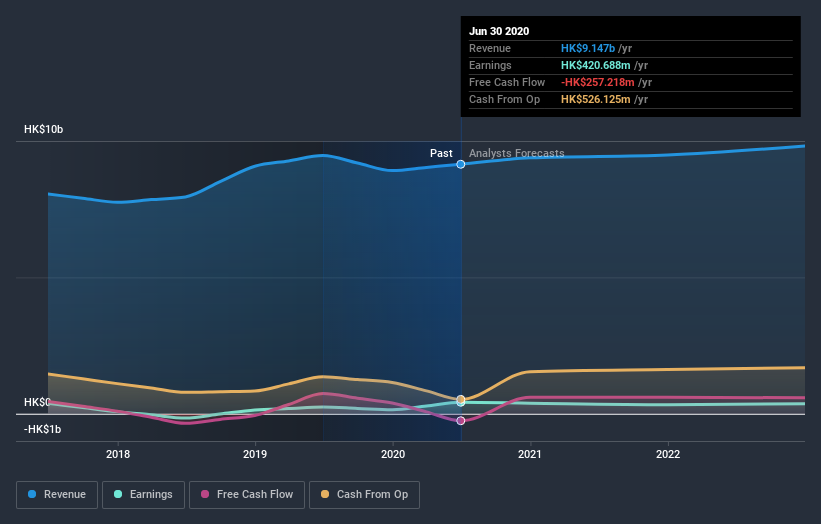
Task: Click the HK$420.688m earnings value
Action: [x=595, y=65]
